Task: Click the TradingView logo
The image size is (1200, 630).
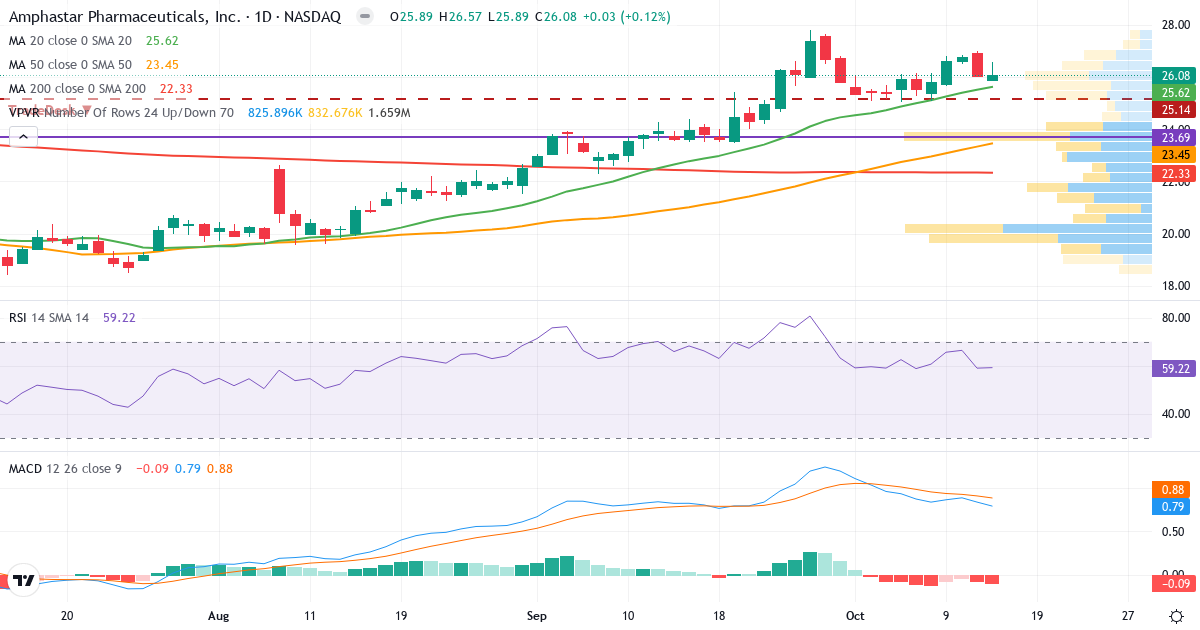Action: click(25, 579)
